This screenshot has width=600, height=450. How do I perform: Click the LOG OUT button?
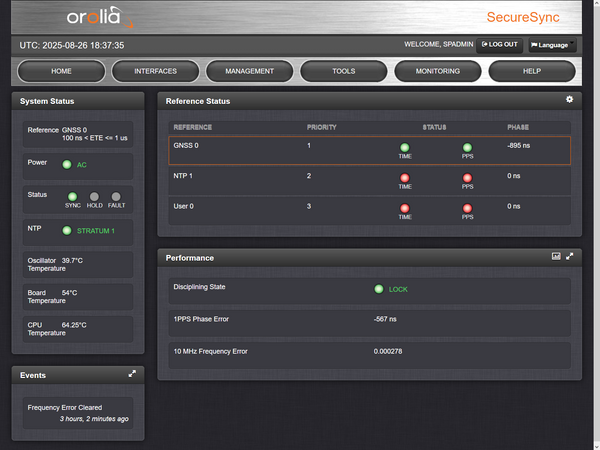coord(499,45)
